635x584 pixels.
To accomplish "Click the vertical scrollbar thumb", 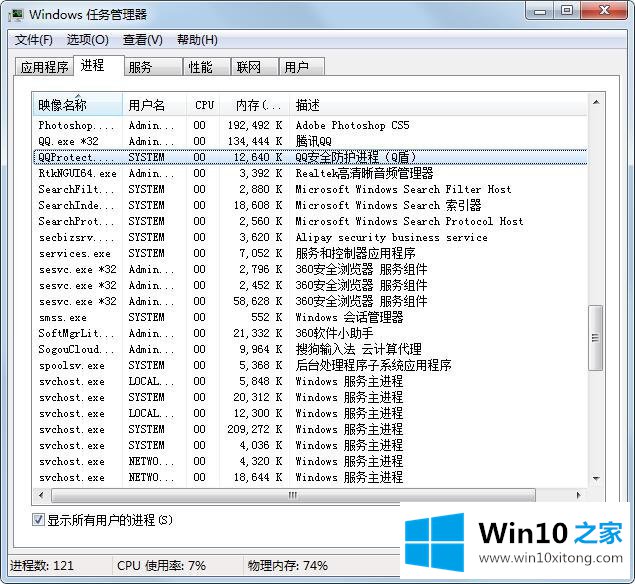I will pyautogui.click(x=596, y=337).
